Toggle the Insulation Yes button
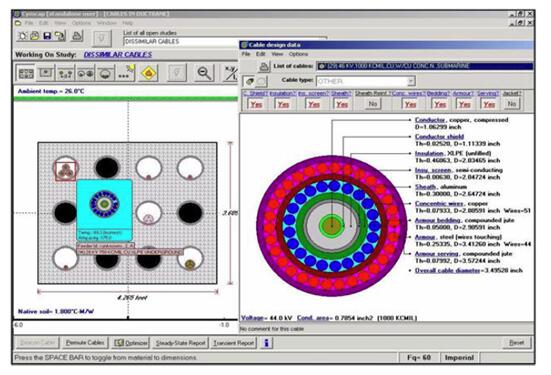 coord(283,104)
